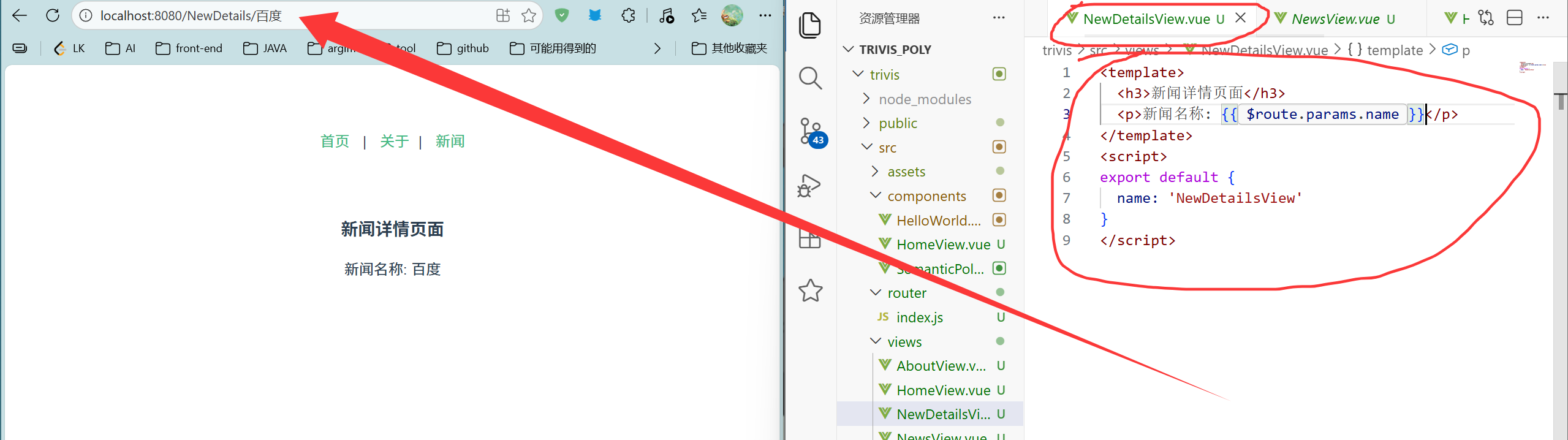This screenshot has width=1568, height=440.
Task: Click $route.params.name in the code
Action: [1322, 114]
